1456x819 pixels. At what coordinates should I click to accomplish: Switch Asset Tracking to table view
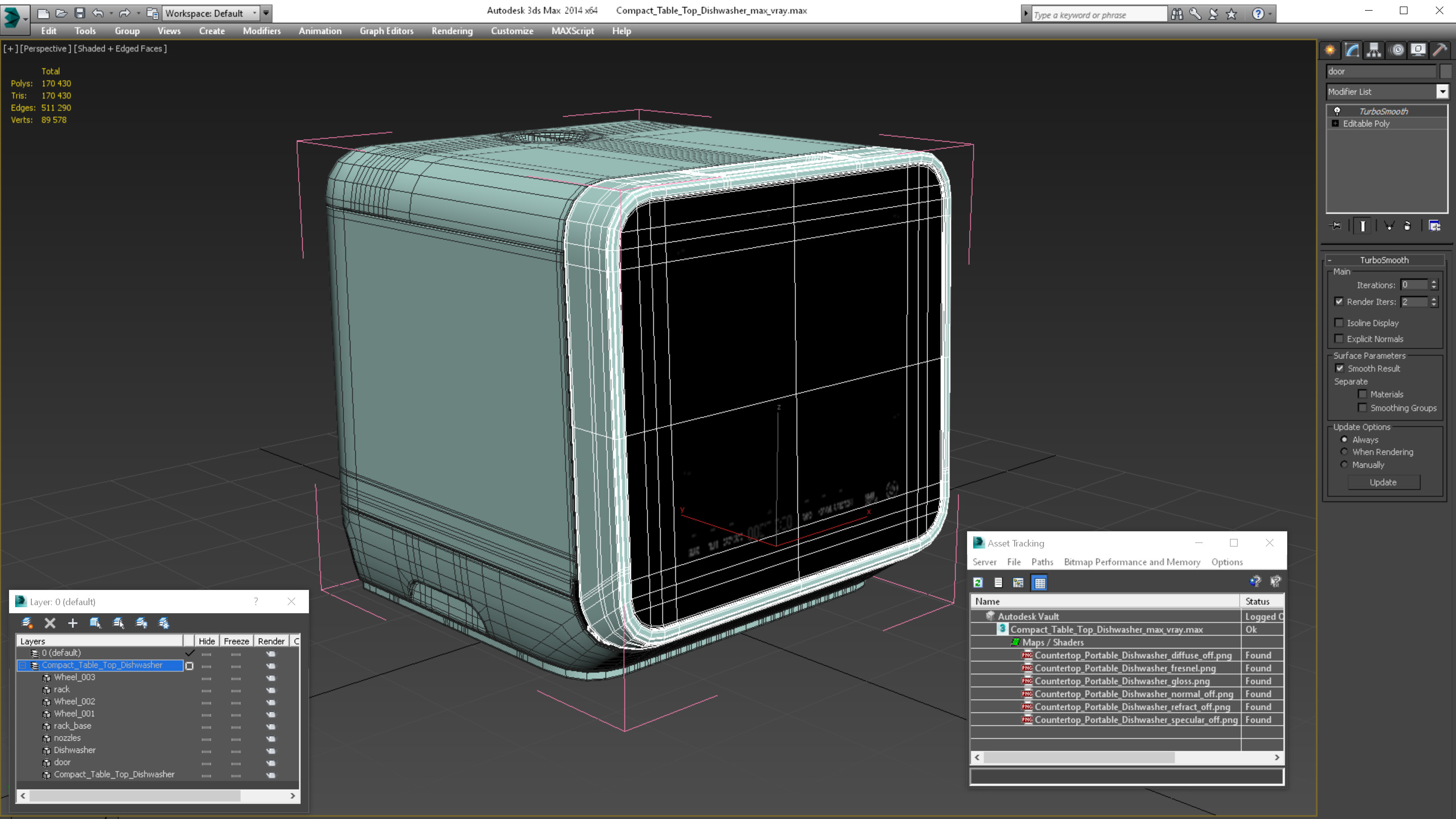pyautogui.click(x=1039, y=582)
